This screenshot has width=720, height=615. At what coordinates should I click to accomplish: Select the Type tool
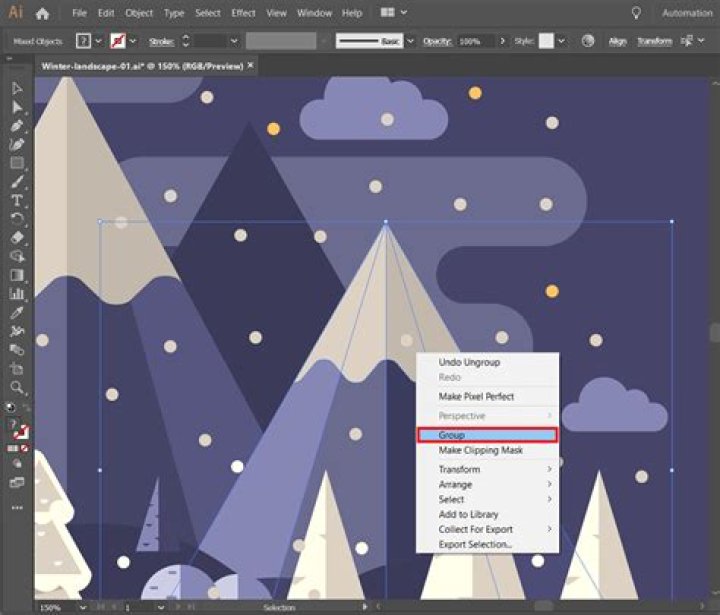pyautogui.click(x=17, y=200)
